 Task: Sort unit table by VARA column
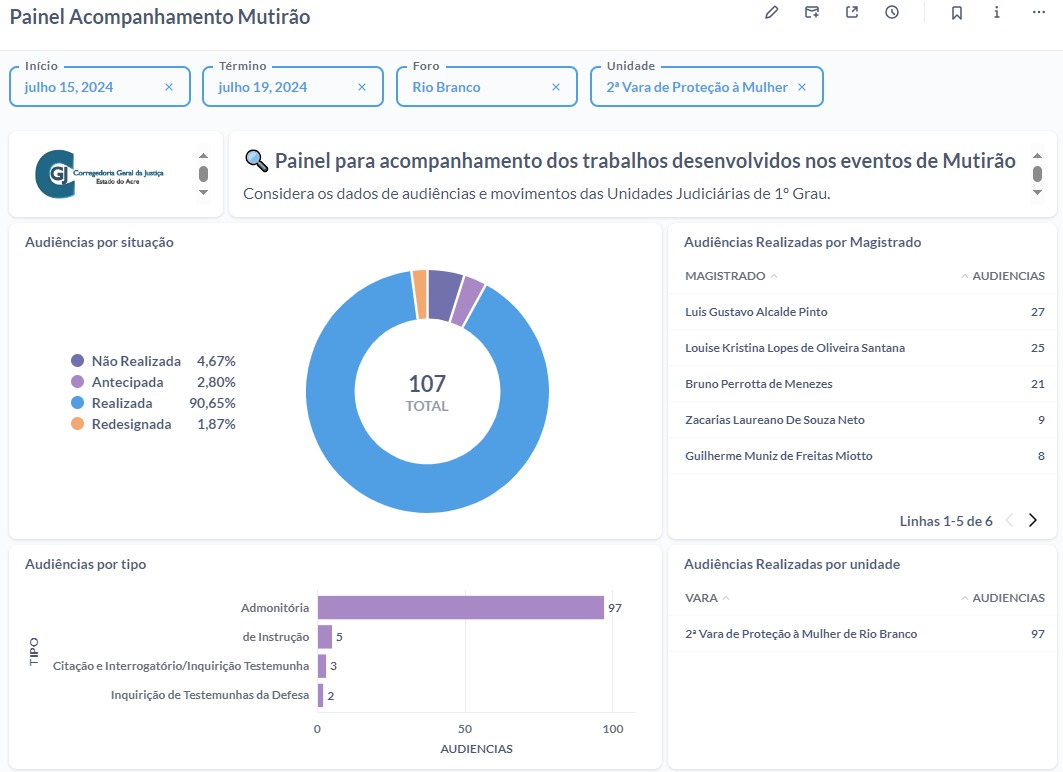pos(701,598)
